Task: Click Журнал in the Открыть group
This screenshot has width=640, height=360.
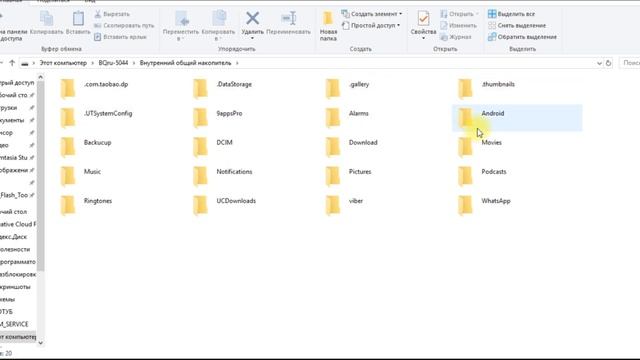Action: (x=456, y=37)
